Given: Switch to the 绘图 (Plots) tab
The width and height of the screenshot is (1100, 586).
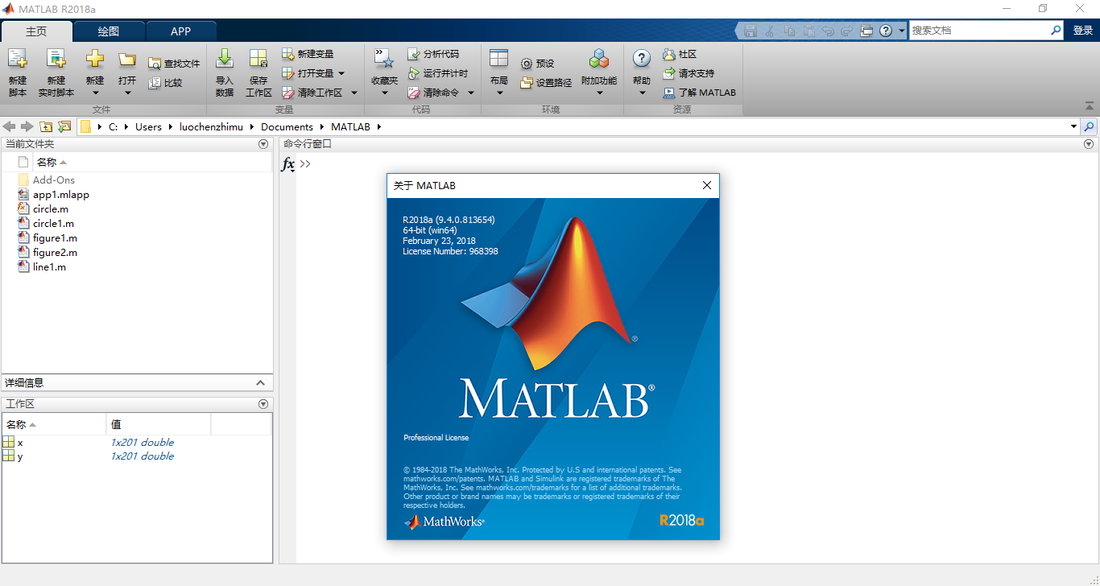Looking at the screenshot, I should click(109, 32).
